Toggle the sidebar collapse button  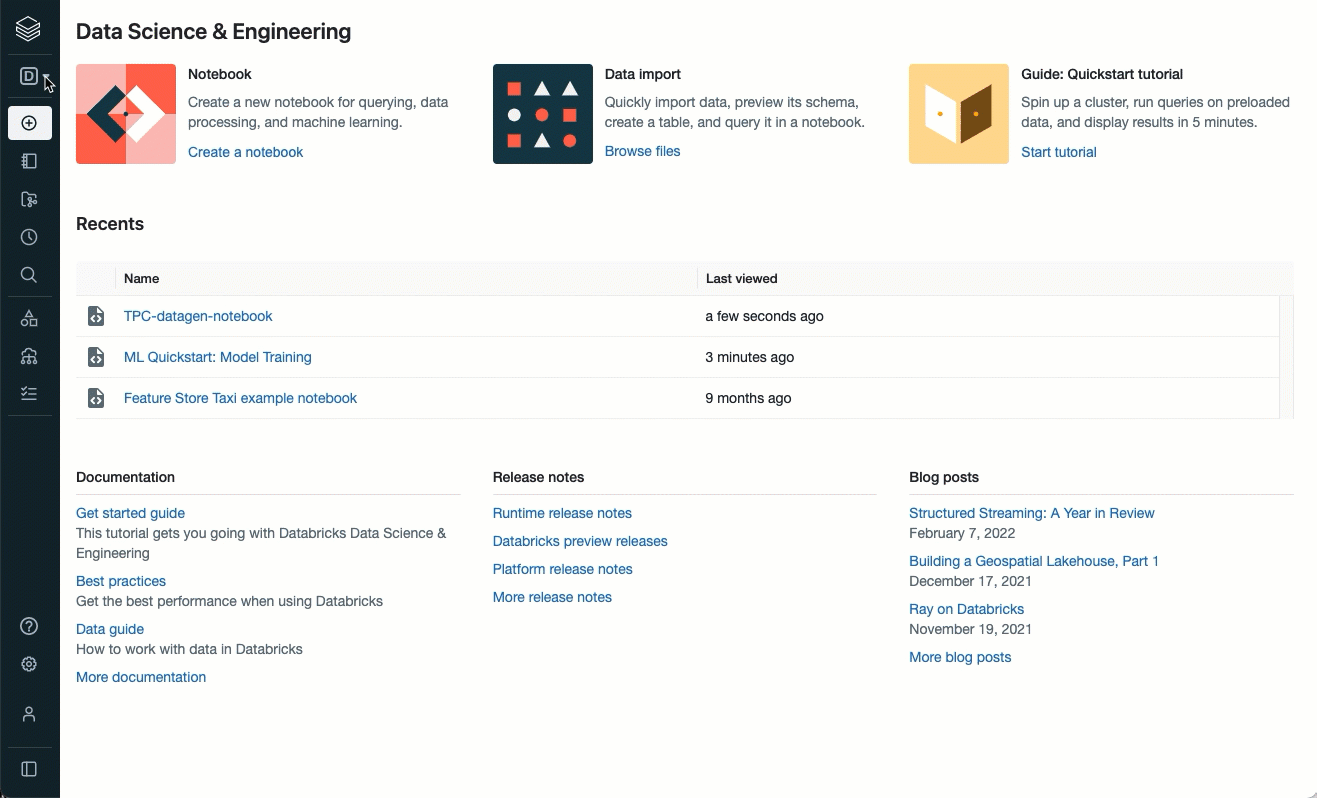(29, 769)
